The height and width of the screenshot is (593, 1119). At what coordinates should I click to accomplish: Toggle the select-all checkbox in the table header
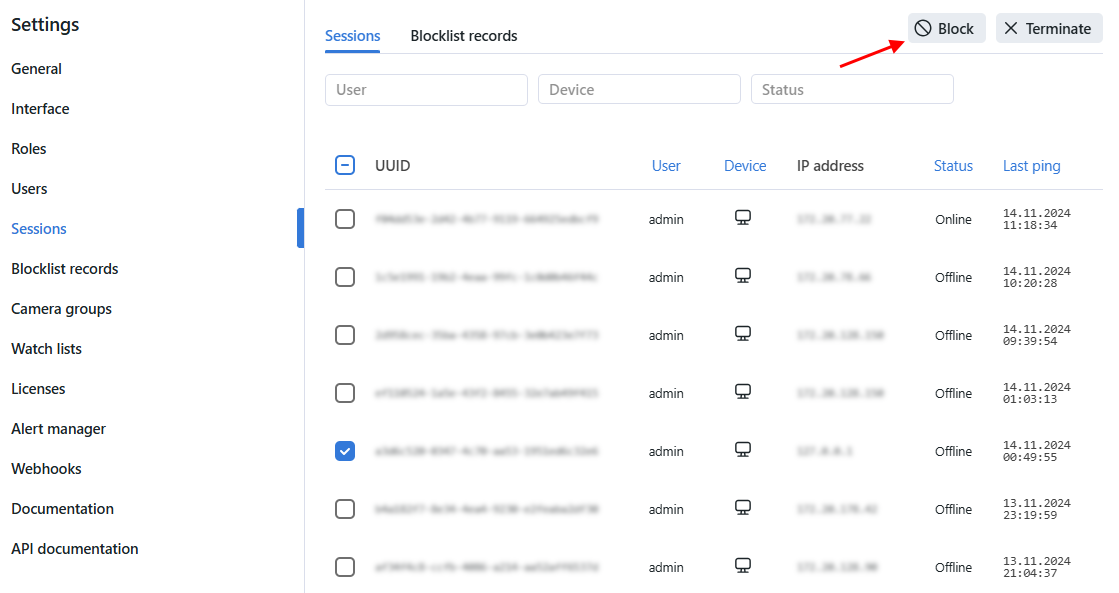345,166
